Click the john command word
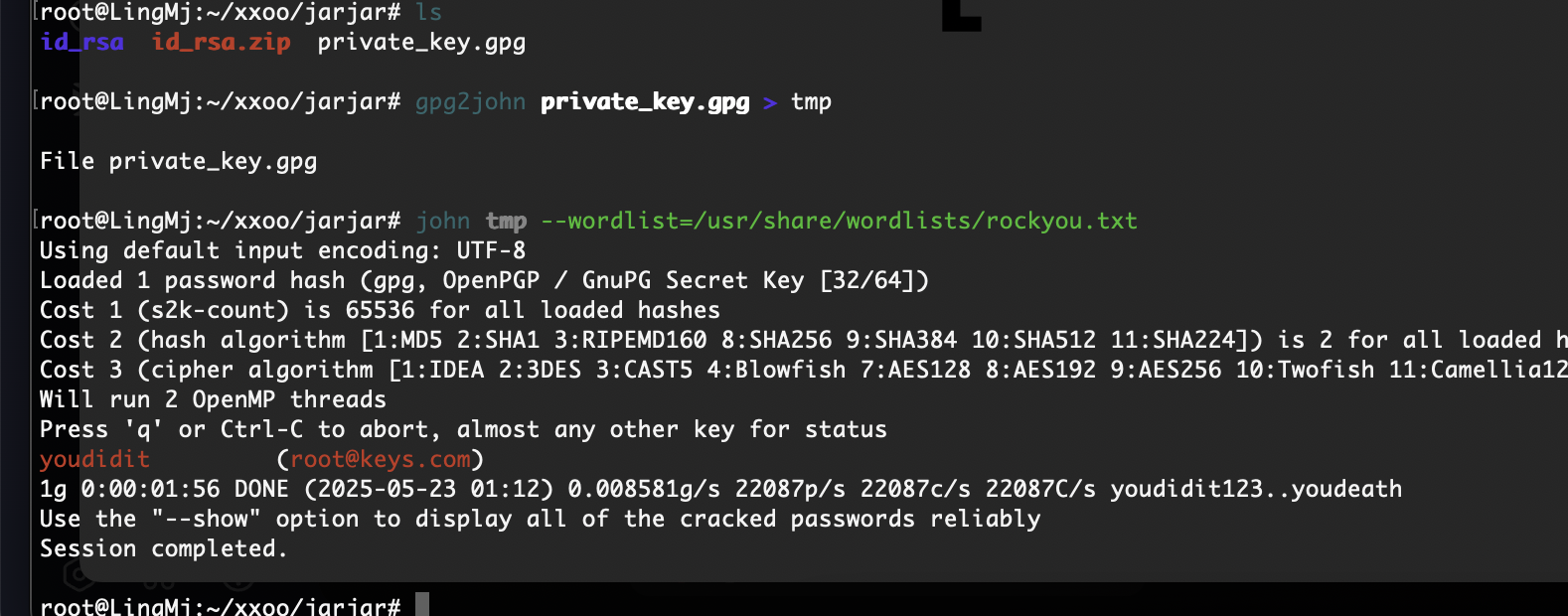This screenshot has height=616, width=1568. coord(442,221)
